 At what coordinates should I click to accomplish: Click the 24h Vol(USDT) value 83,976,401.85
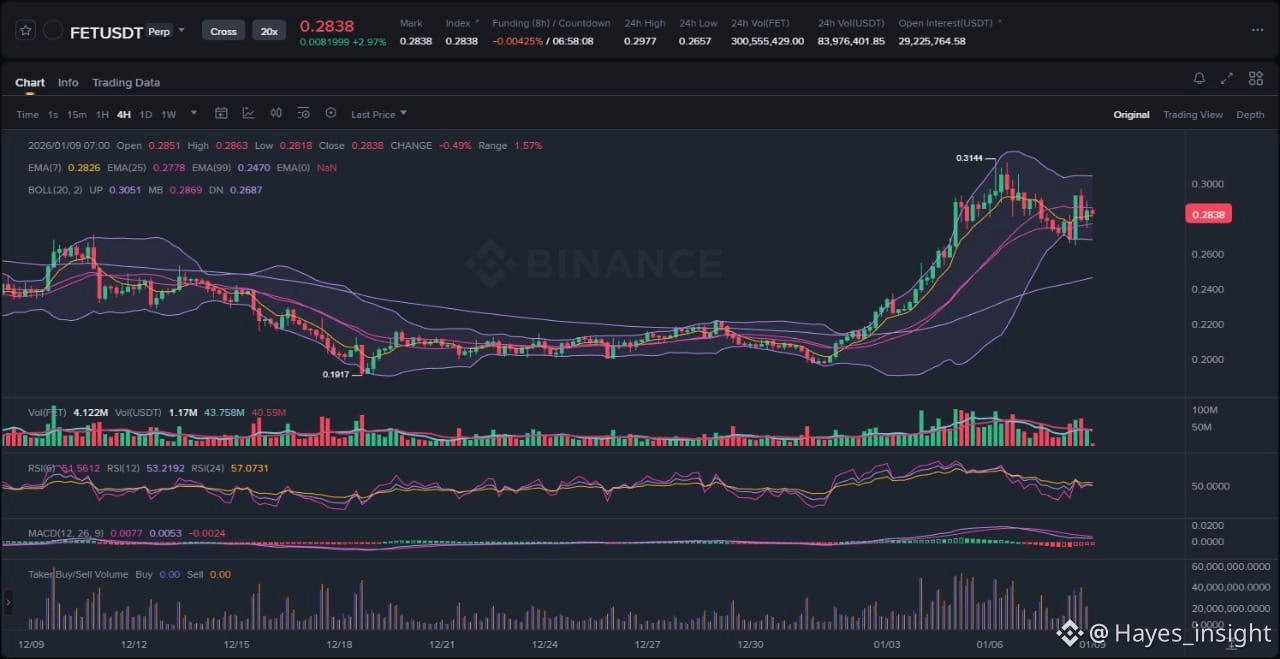click(x=851, y=41)
